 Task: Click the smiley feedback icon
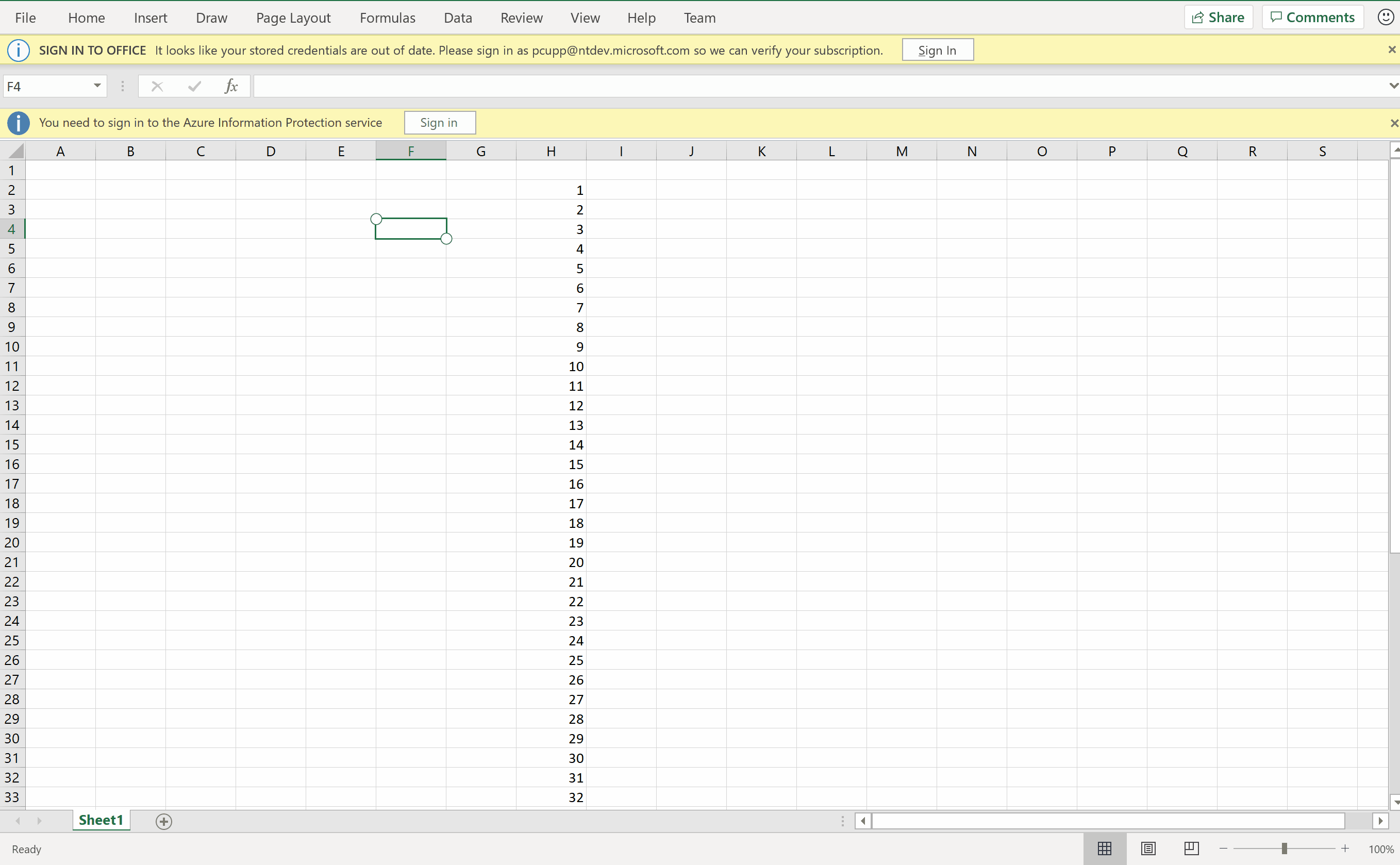[x=1385, y=17]
